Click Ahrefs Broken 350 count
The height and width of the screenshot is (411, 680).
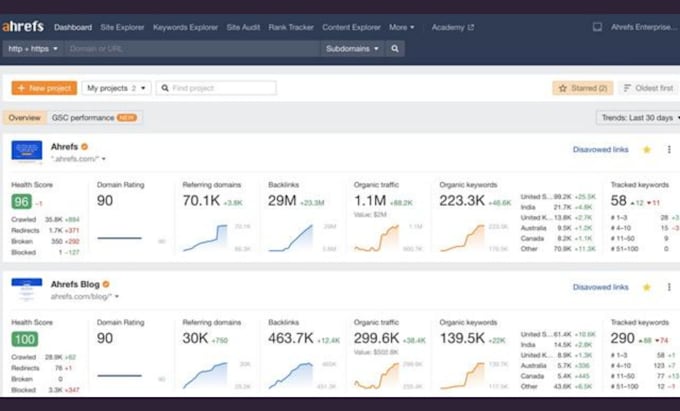pos(57,241)
